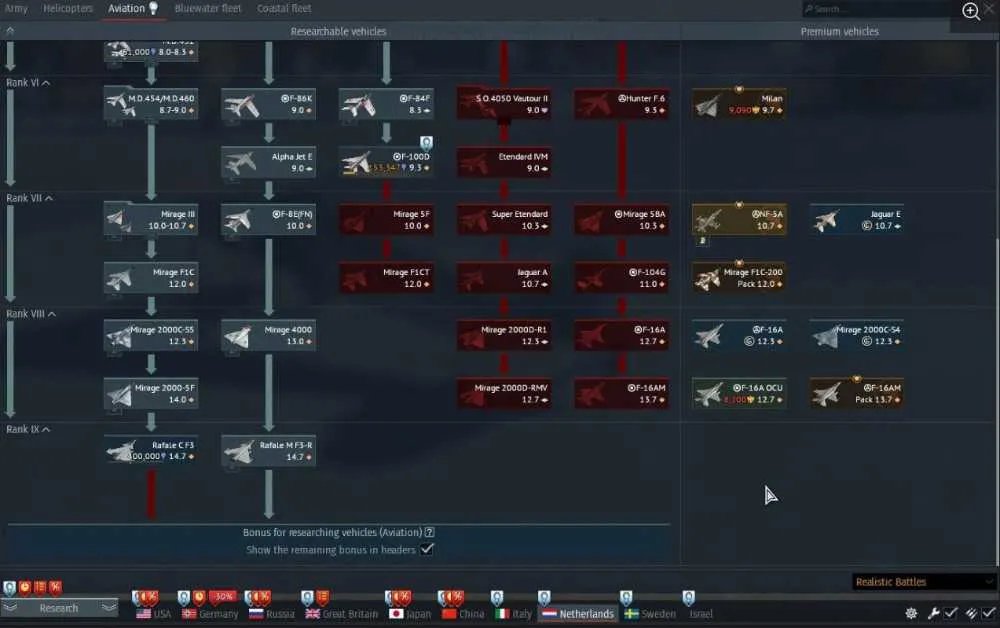Switch to the Helicopters tab

pyautogui.click(x=68, y=8)
